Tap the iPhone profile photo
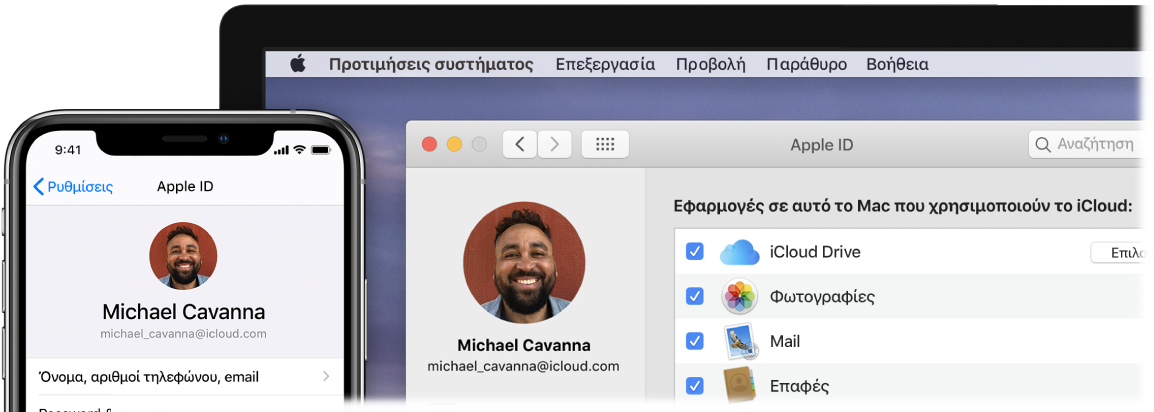The height and width of the screenshot is (412, 1154). click(x=183, y=255)
